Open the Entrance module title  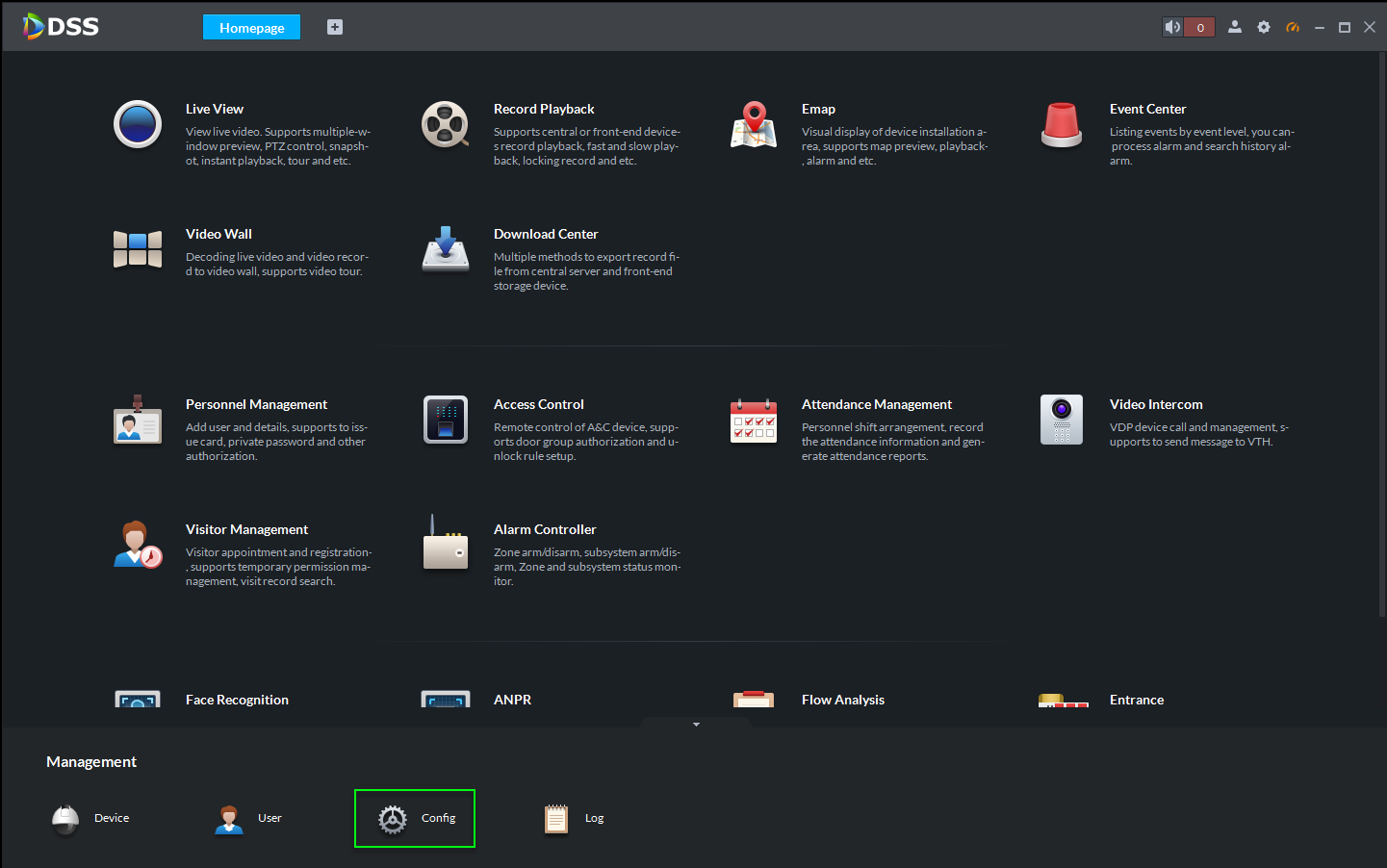tap(1137, 700)
